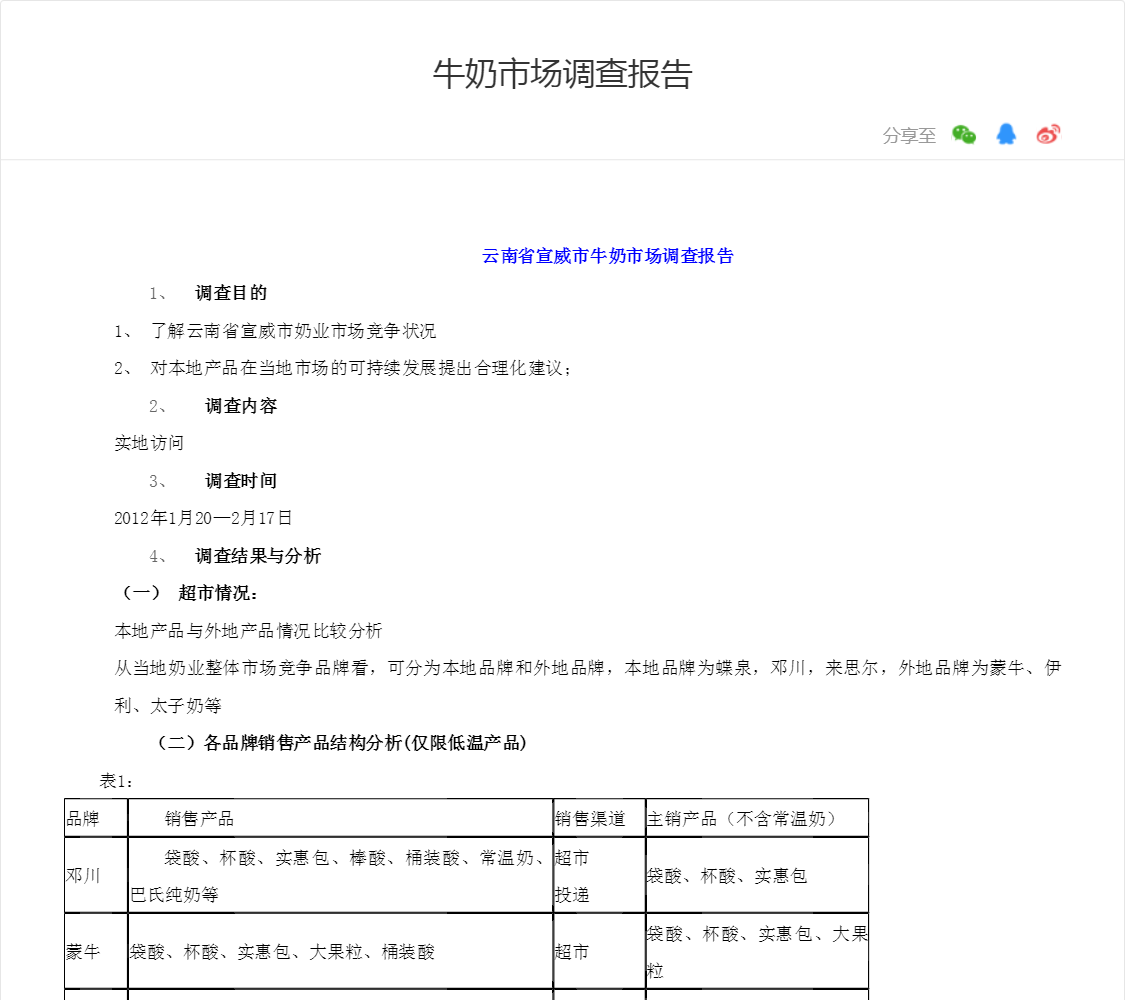Click the 销售渠道 column header

pyautogui.click(x=600, y=818)
